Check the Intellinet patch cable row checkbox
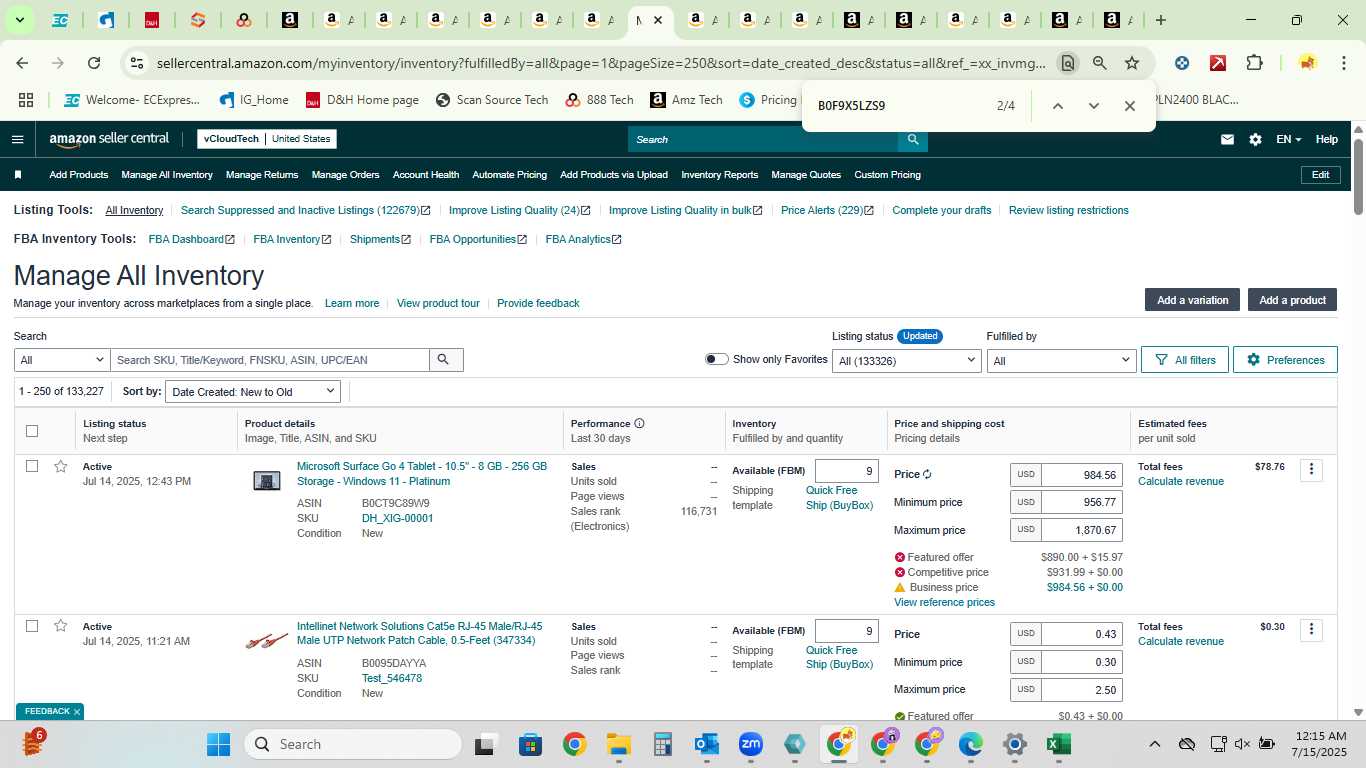 32,626
